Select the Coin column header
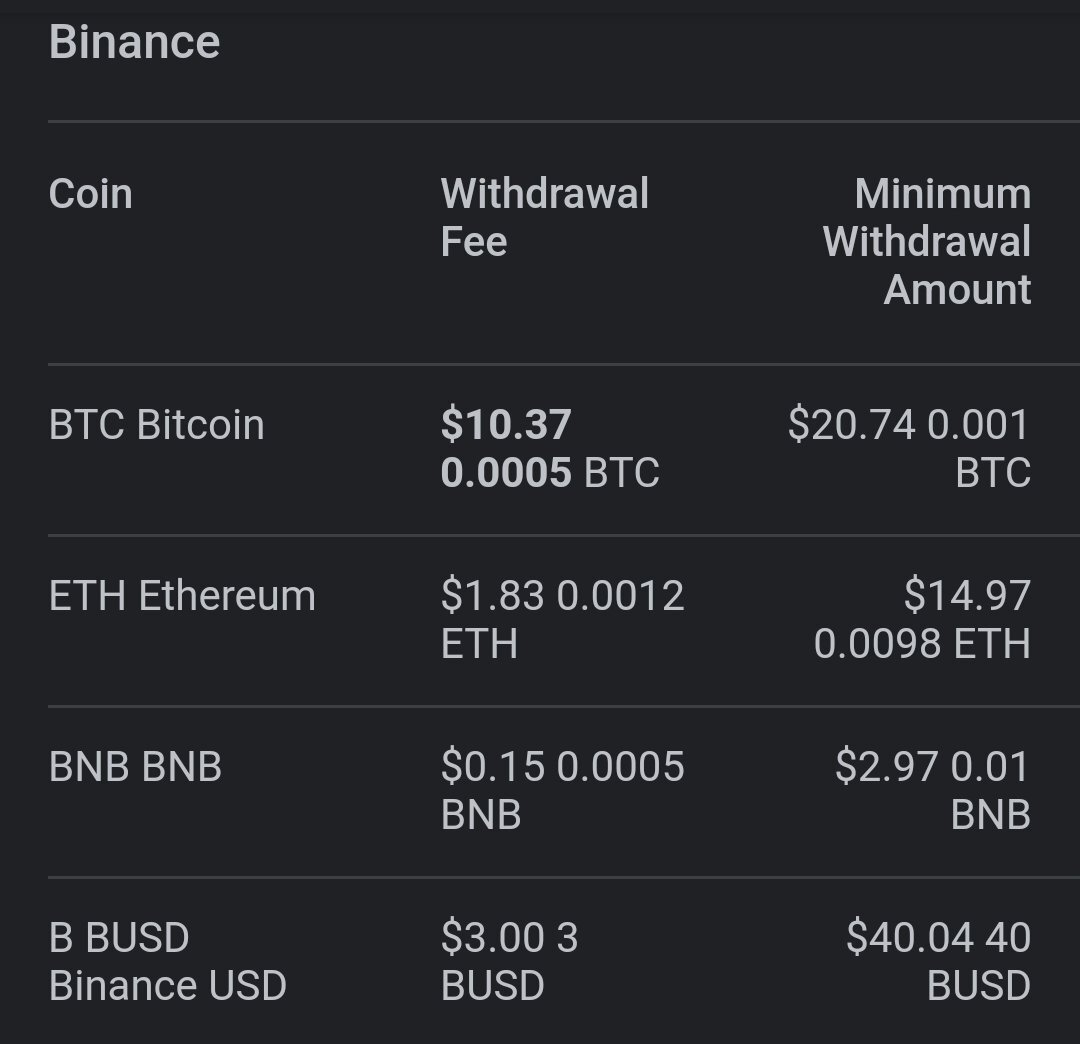Viewport: 1080px width, 1044px height. tap(90, 194)
